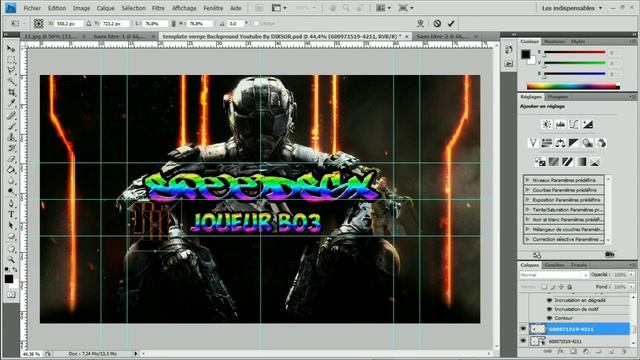Select the Lasso tool
The image size is (640, 360).
11,71
